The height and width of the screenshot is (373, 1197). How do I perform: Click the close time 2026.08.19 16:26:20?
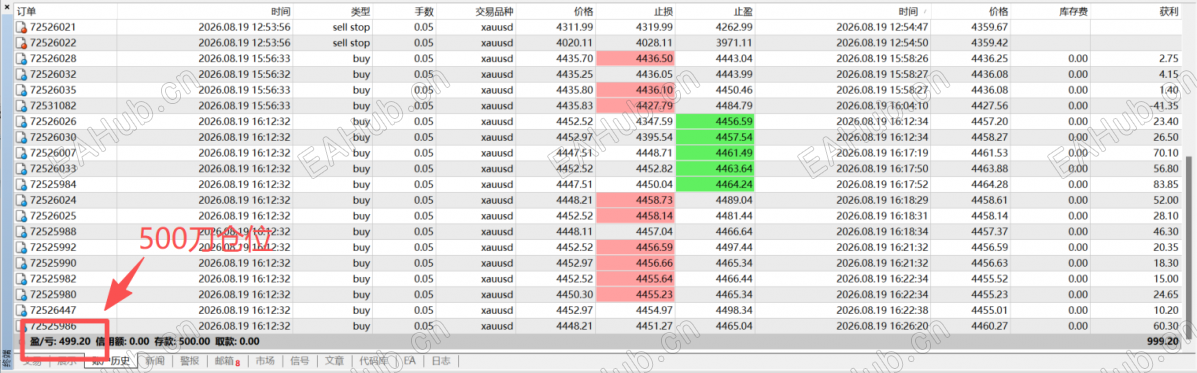tap(882, 325)
